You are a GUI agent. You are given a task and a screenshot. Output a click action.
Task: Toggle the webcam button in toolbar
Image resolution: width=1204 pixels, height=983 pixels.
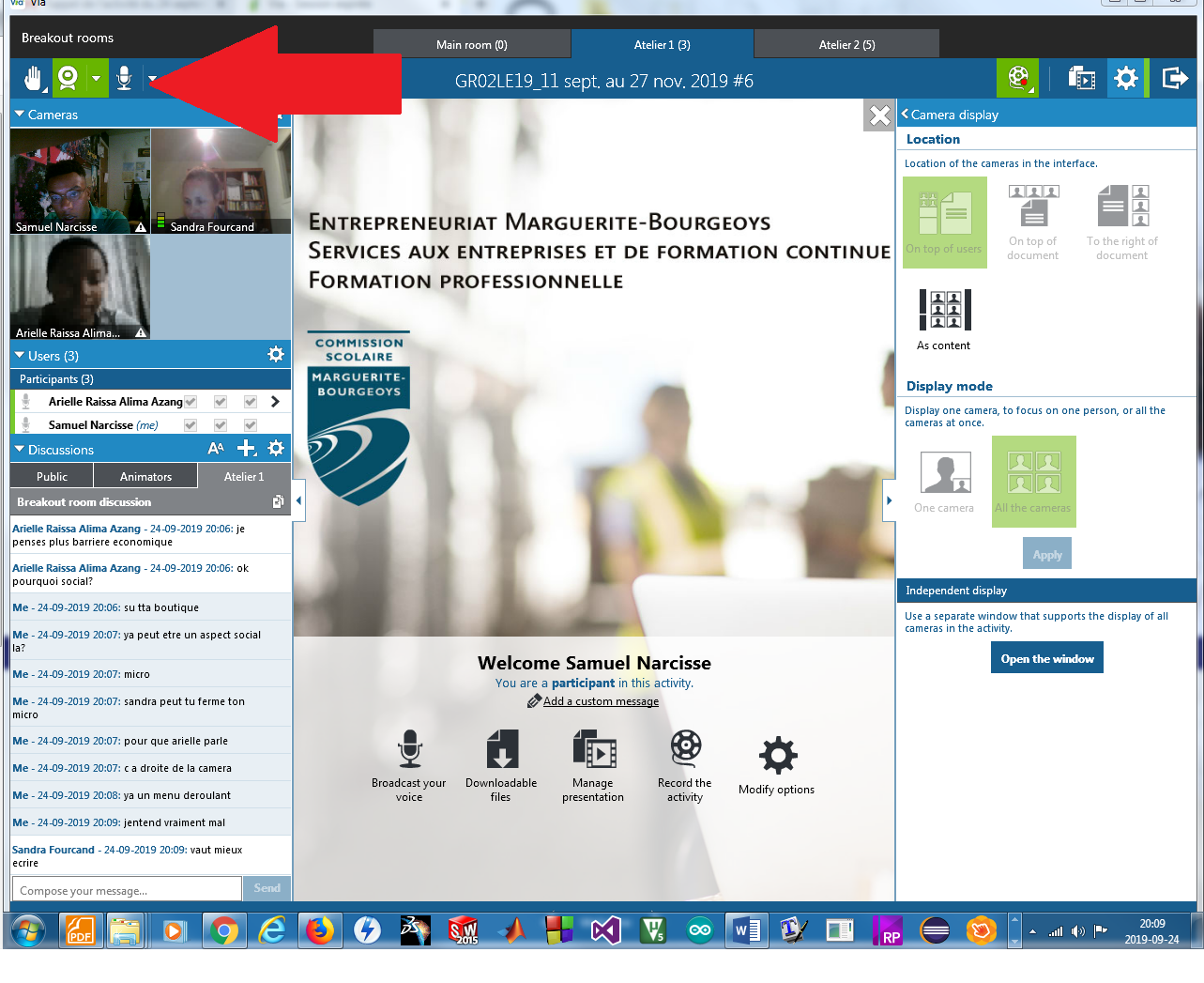[x=68, y=78]
